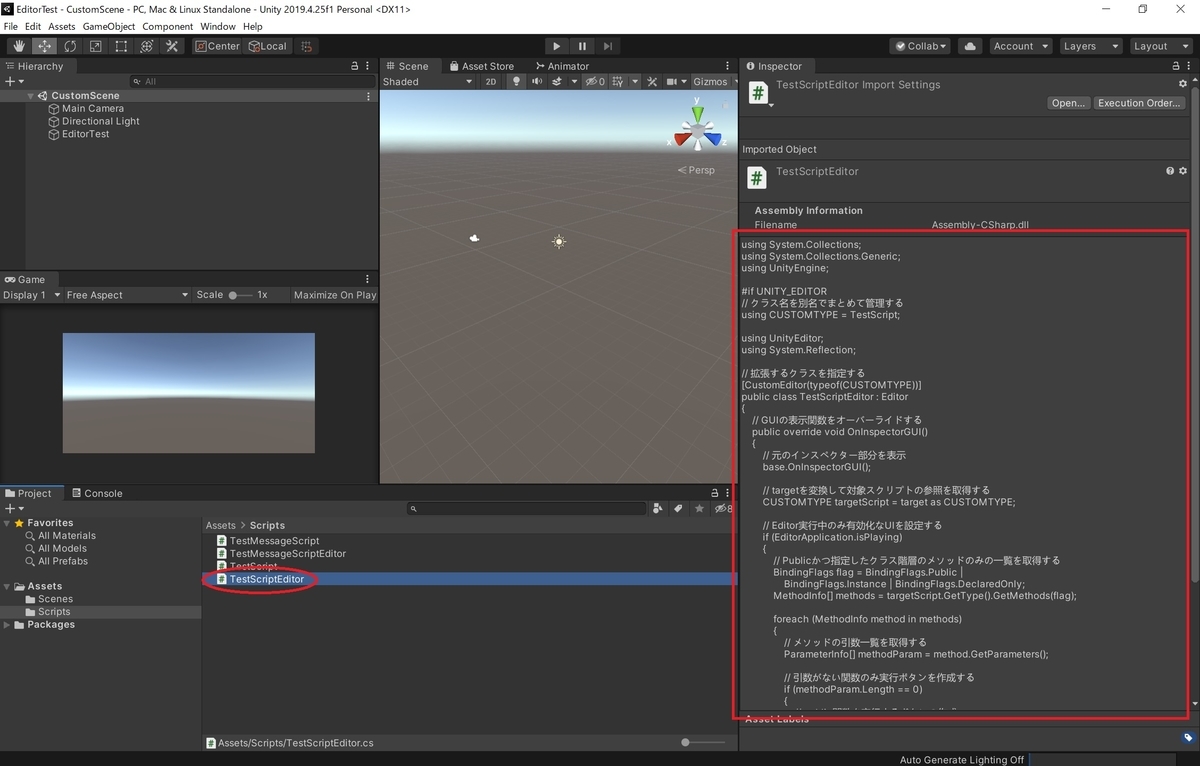Toggle Center pivot mode

pyautogui.click(x=217, y=46)
